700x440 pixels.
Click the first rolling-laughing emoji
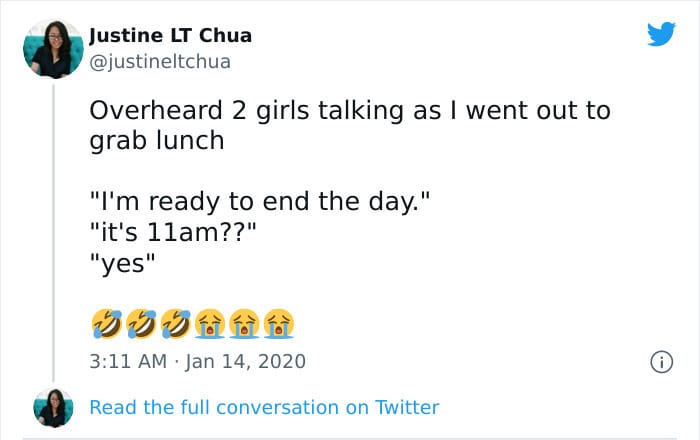click(x=105, y=322)
